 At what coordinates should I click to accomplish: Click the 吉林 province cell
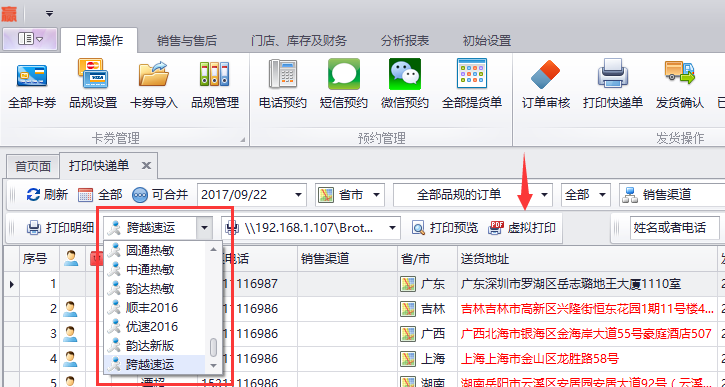[x=428, y=308]
